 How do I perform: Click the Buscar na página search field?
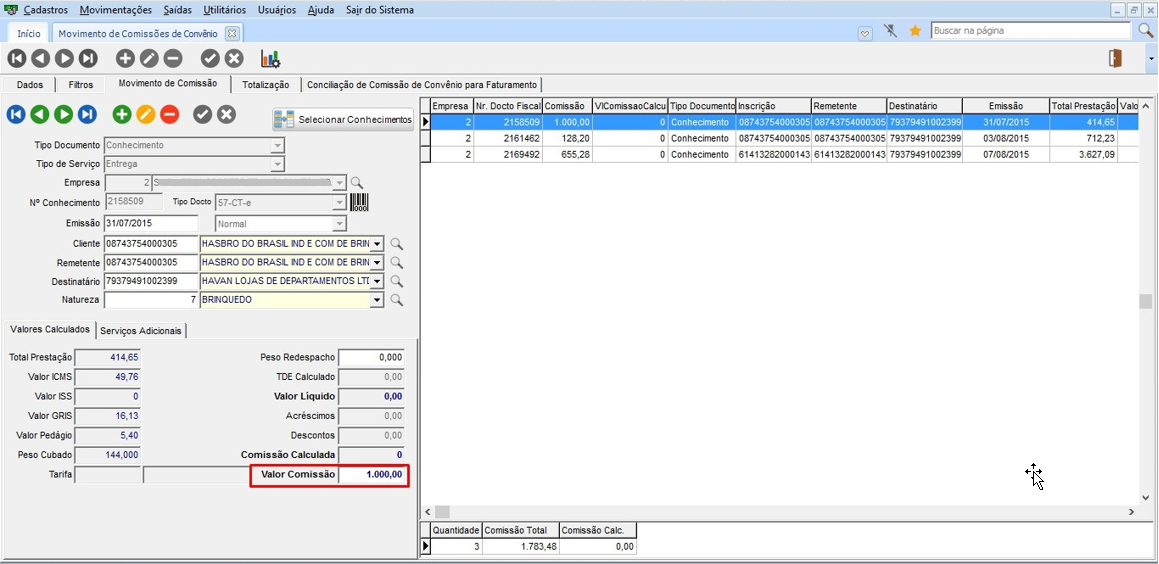pyautogui.click(x=1030, y=31)
